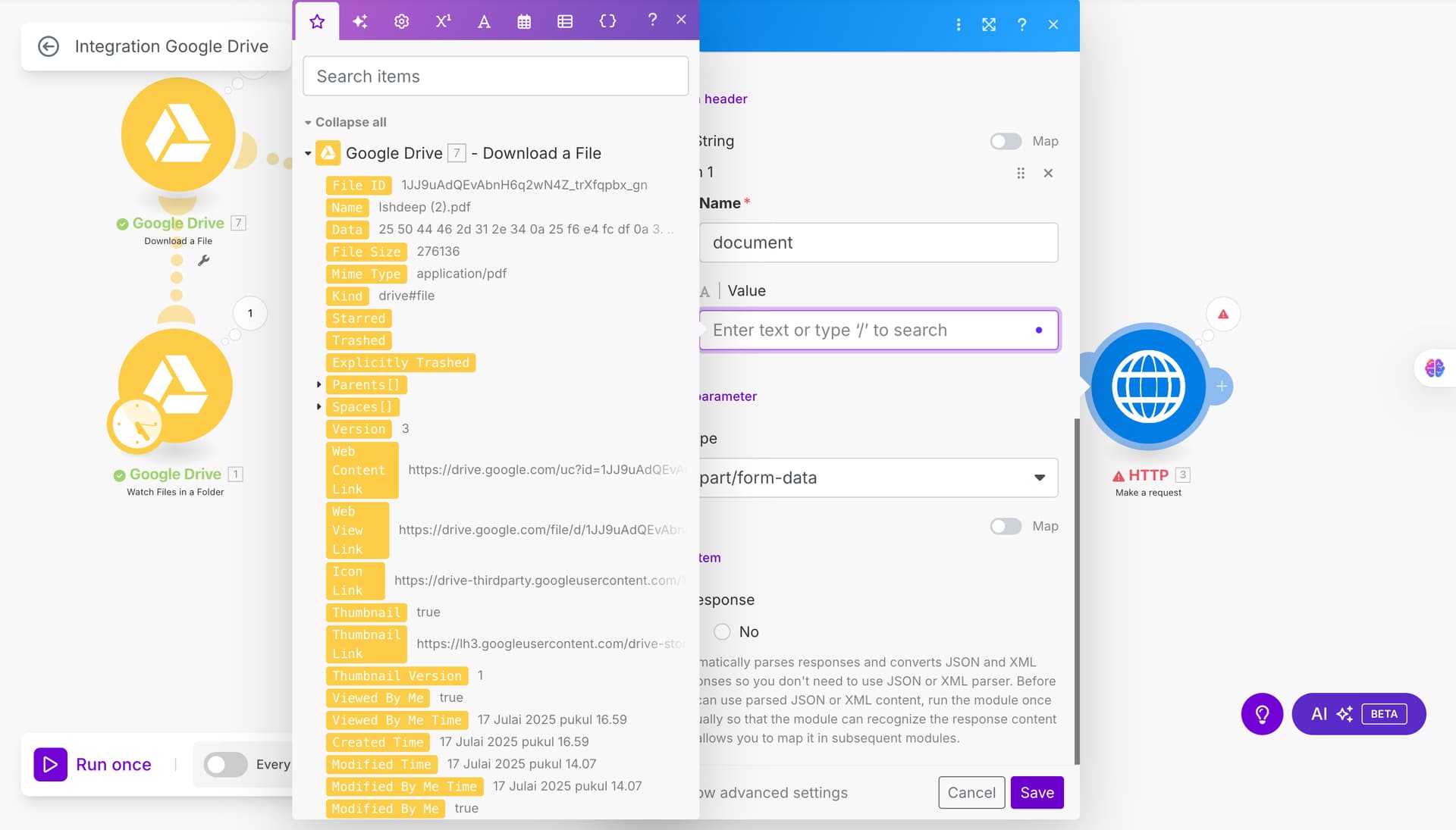Insert the Version pill
Viewport: 1456px width, 830px height.
359,430
